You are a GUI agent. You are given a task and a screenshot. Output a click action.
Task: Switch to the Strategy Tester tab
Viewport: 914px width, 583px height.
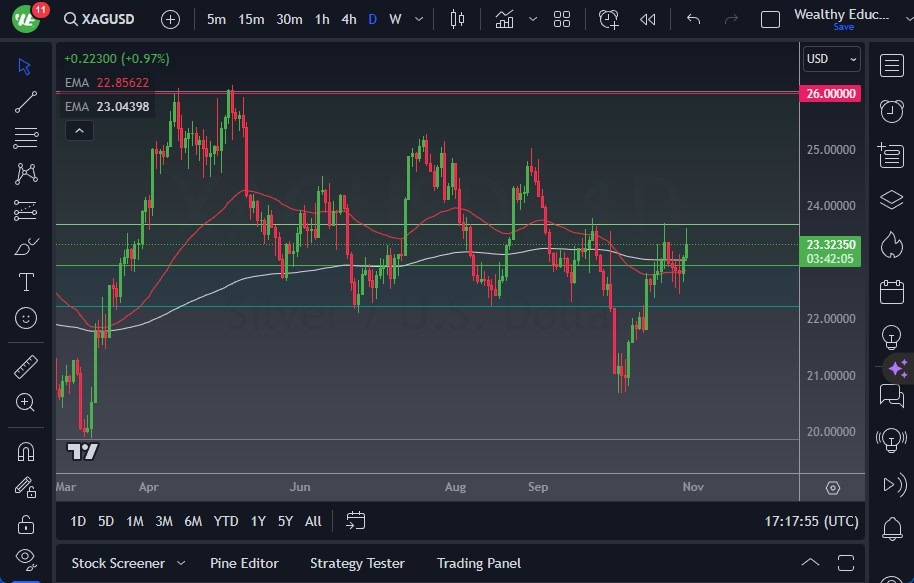click(x=357, y=563)
